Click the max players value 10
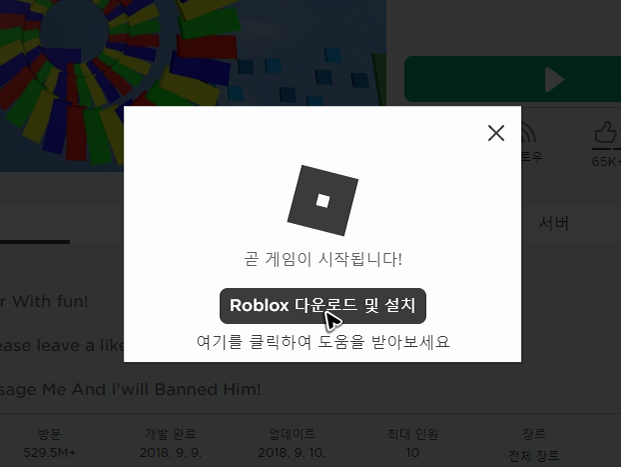The height and width of the screenshot is (467, 621). (x=413, y=452)
